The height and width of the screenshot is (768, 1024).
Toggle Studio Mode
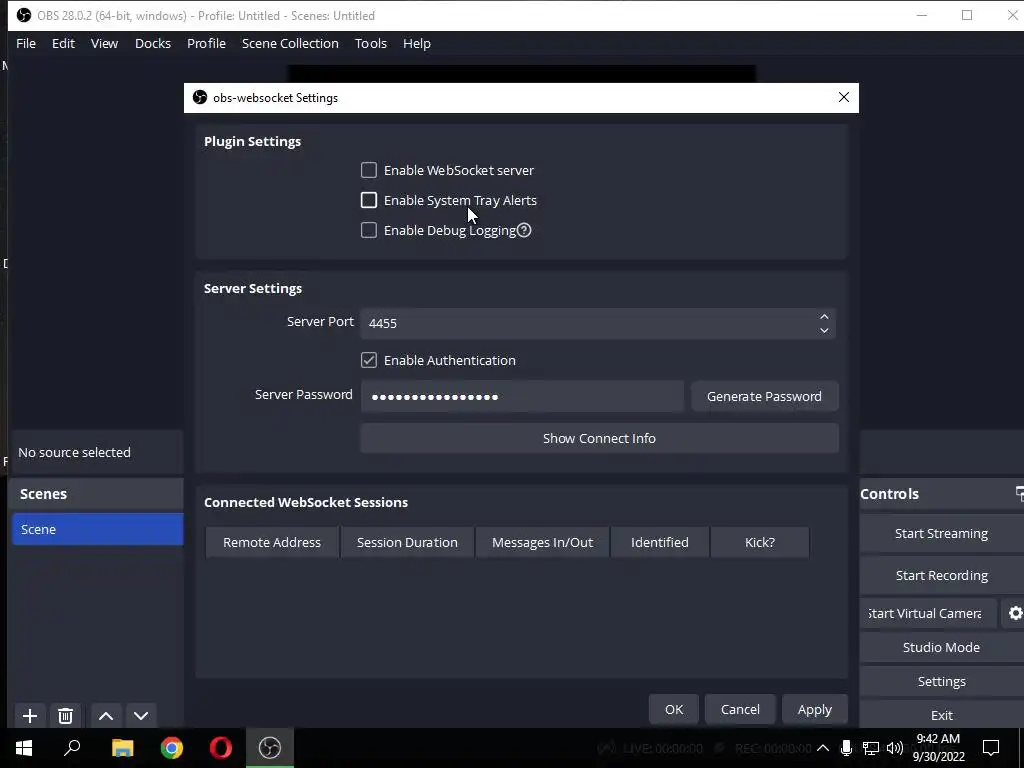(x=941, y=647)
